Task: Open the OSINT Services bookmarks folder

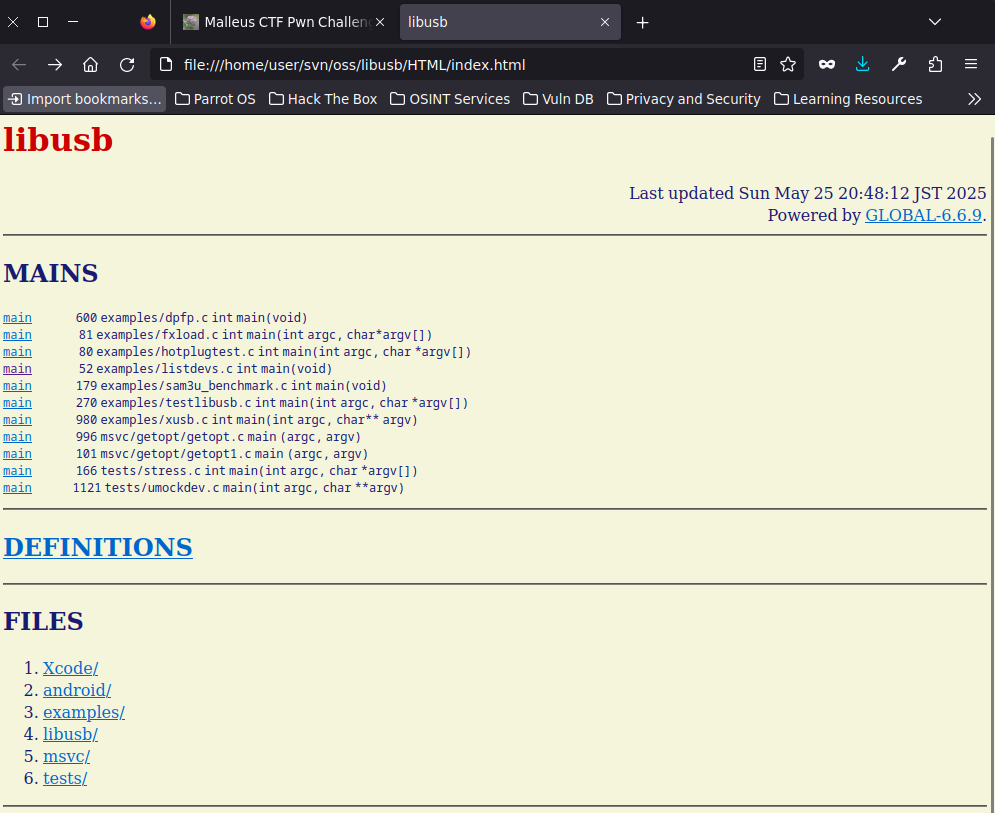Action: click(x=449, y=98)
